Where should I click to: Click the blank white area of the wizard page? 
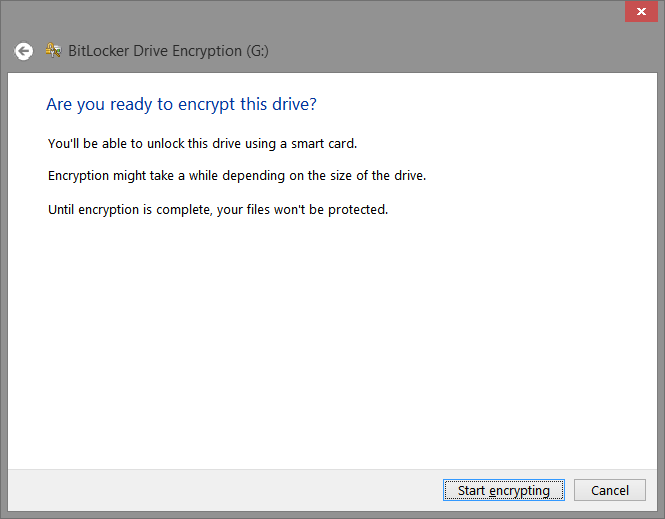click(x=330, y=340)
